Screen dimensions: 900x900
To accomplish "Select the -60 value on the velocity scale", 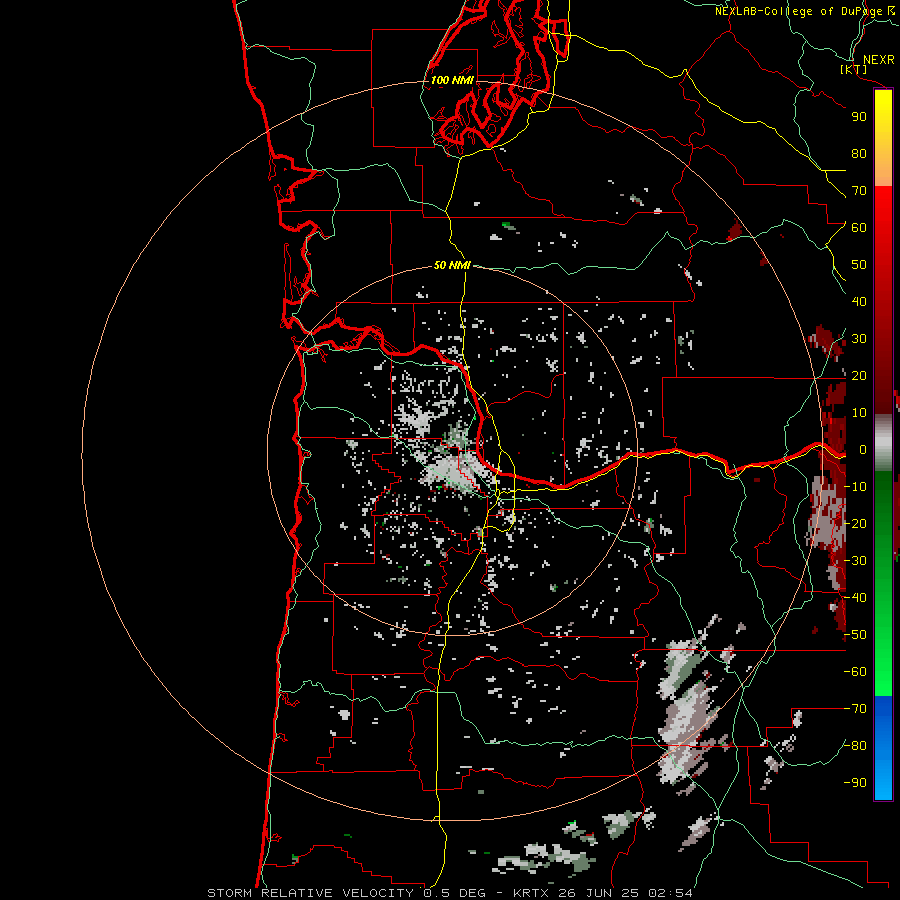I will (855, 672).
